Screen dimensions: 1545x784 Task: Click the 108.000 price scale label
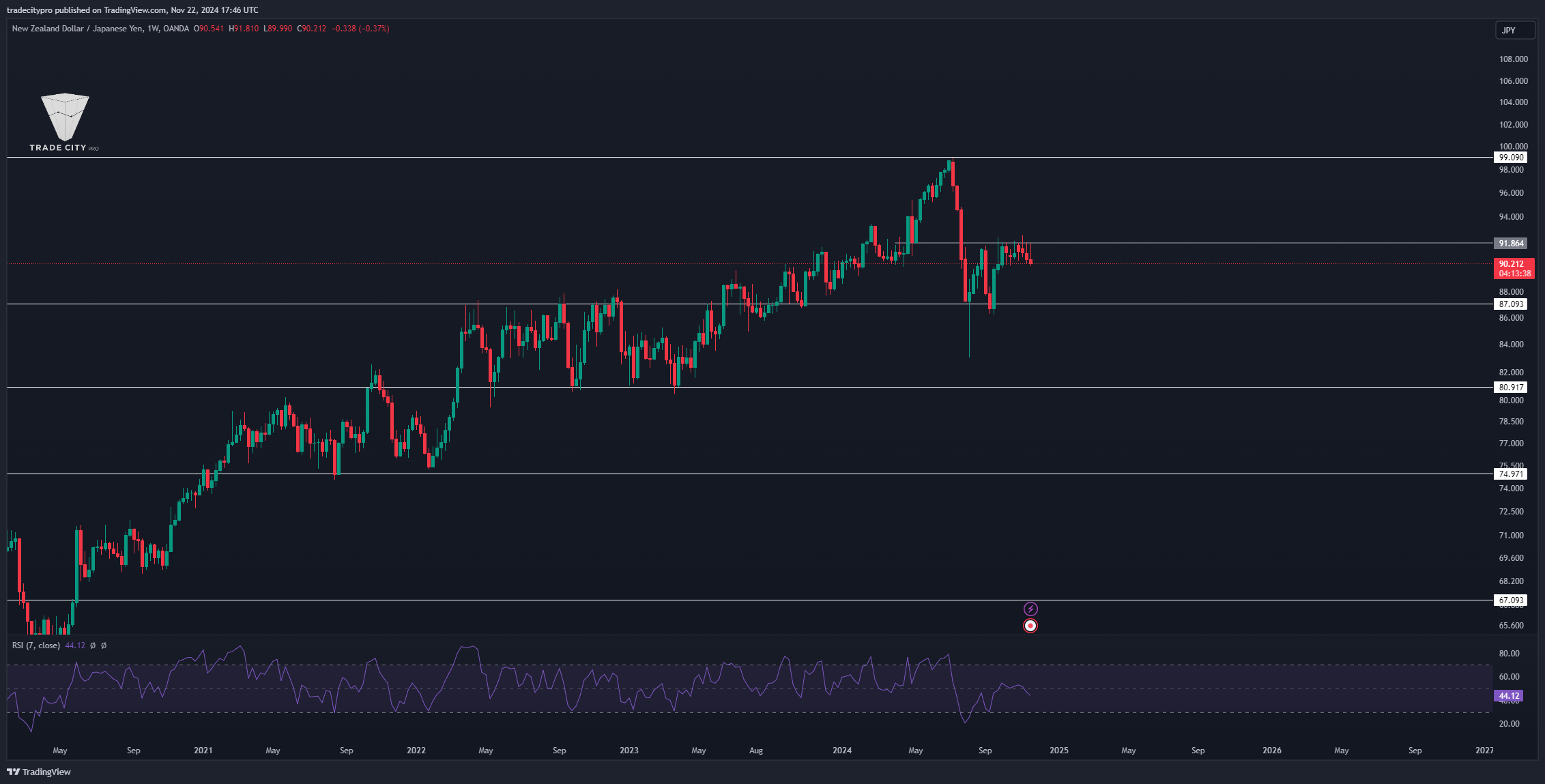pos(1513,59)
